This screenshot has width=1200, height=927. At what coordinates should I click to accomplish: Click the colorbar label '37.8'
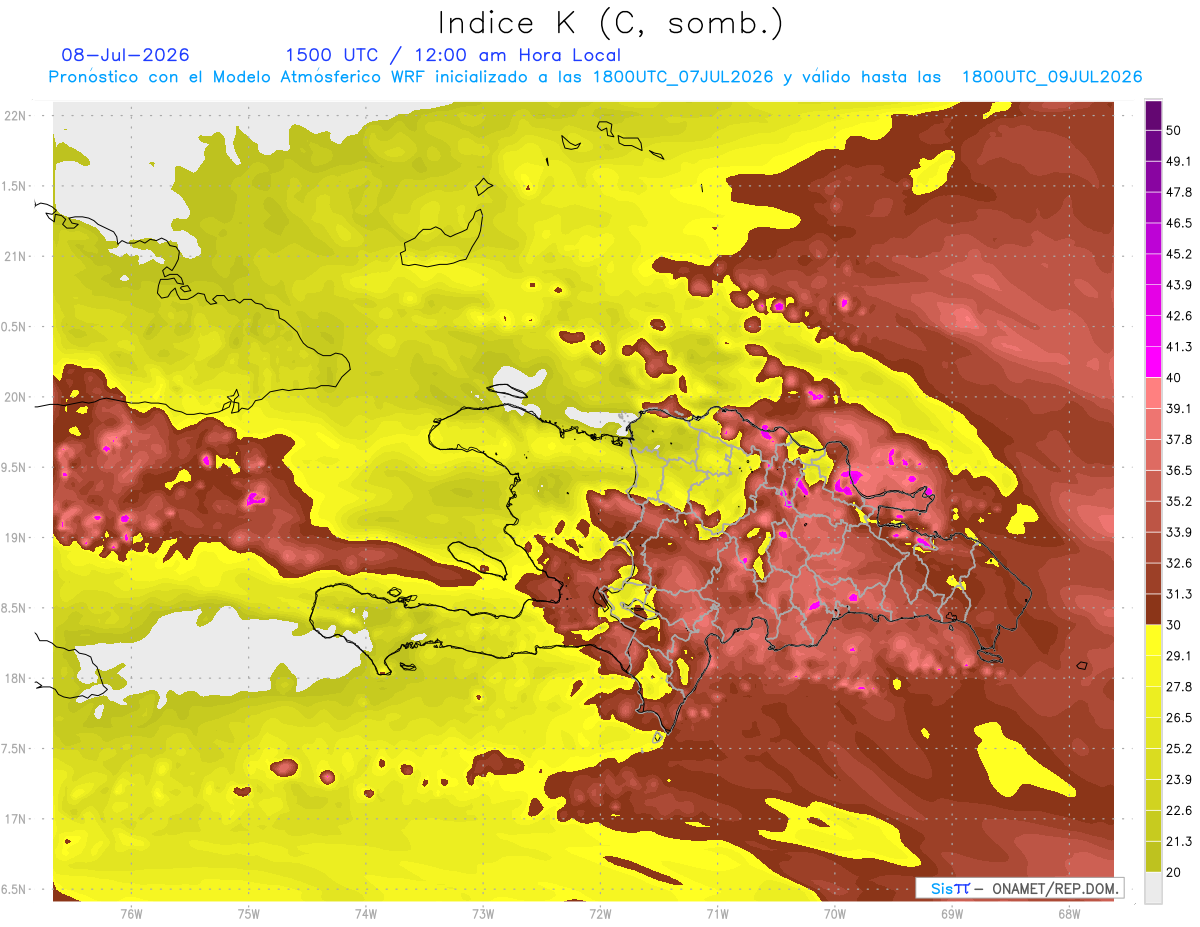coord(1179,439)
